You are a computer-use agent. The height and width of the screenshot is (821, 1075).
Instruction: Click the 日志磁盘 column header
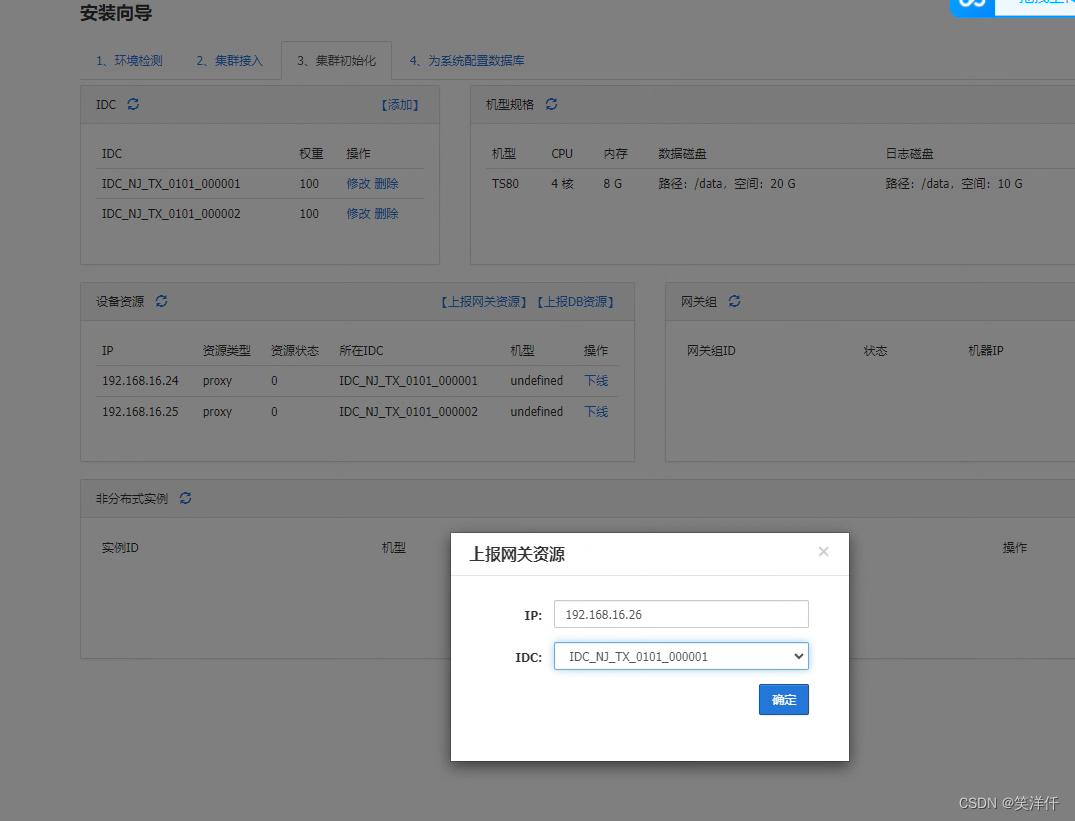[x=909, y=154]
